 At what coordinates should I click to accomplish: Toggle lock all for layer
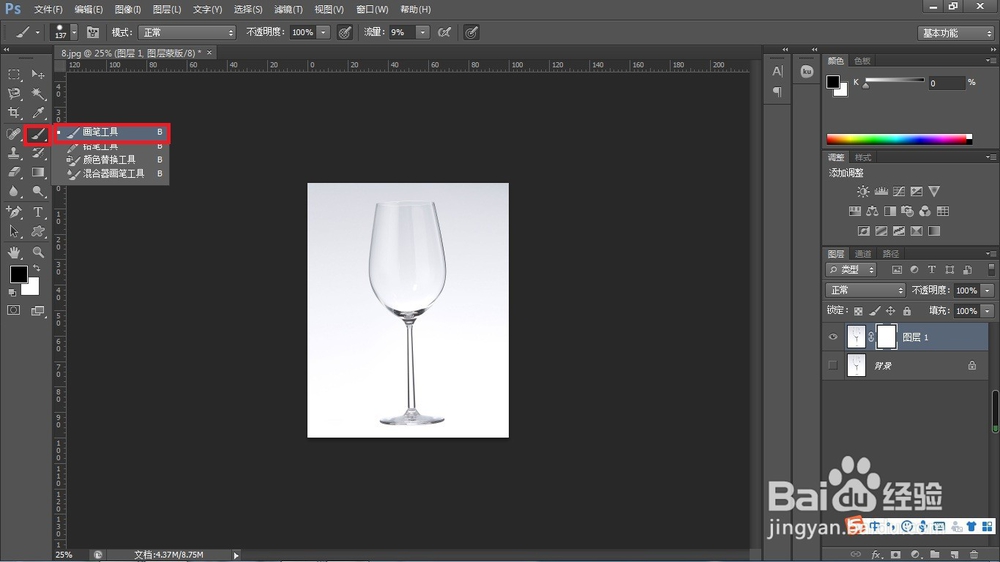click(x=907, y=311)
